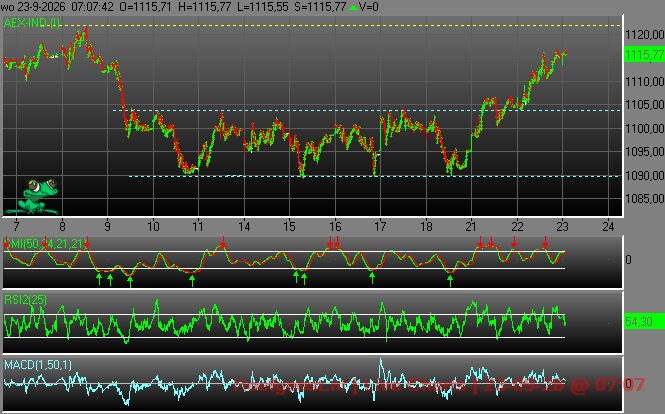The height and width of the screenshot is (414, 665).
Task: Select the last red SMI sell arrow
Action: tap(545, 243)
